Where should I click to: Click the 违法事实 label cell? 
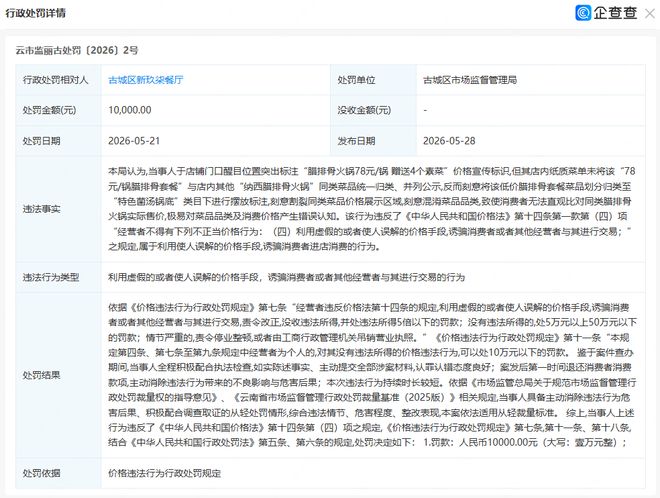[58, 209]
